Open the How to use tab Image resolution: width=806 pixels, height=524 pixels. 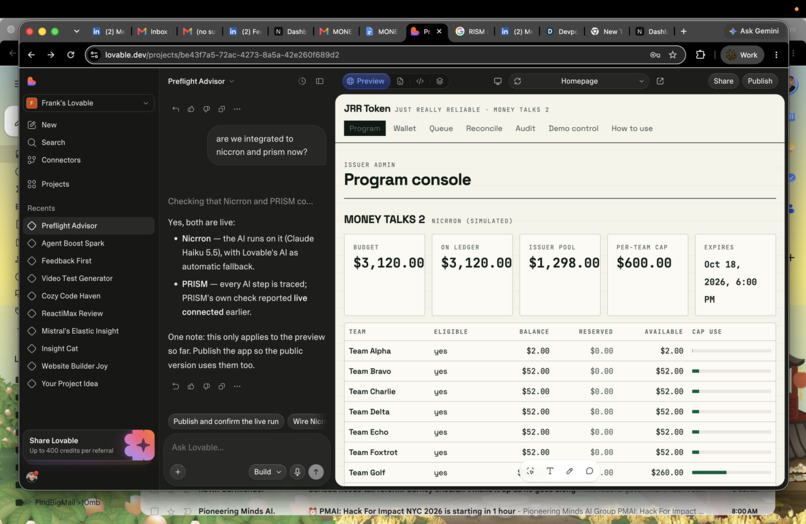(x=632, y=129)
